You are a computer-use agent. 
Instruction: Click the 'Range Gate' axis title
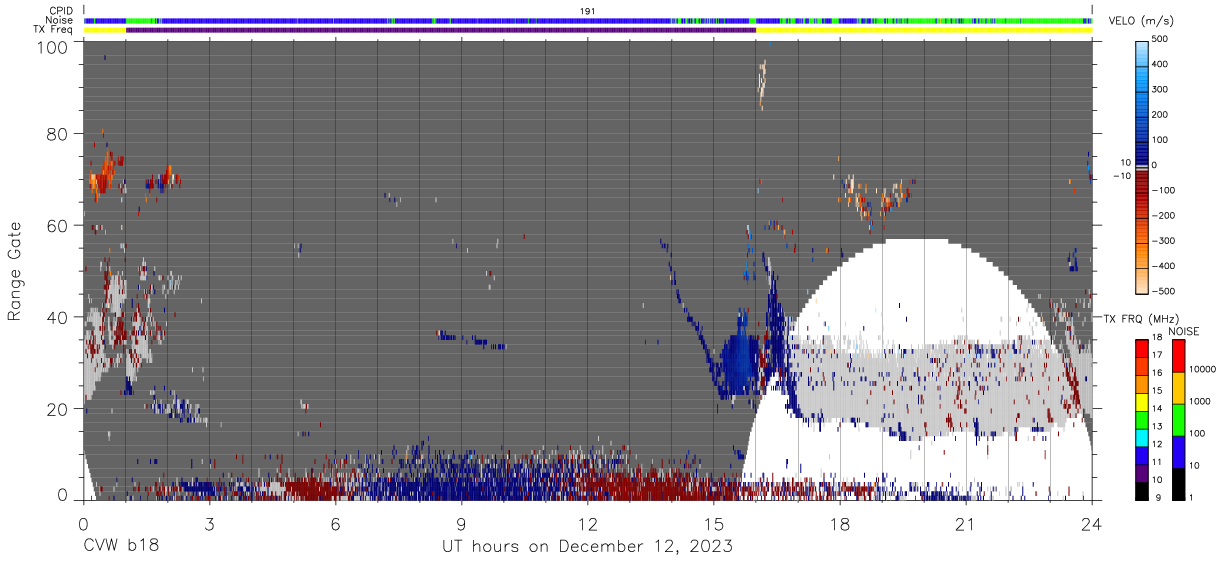pos(15,272)
